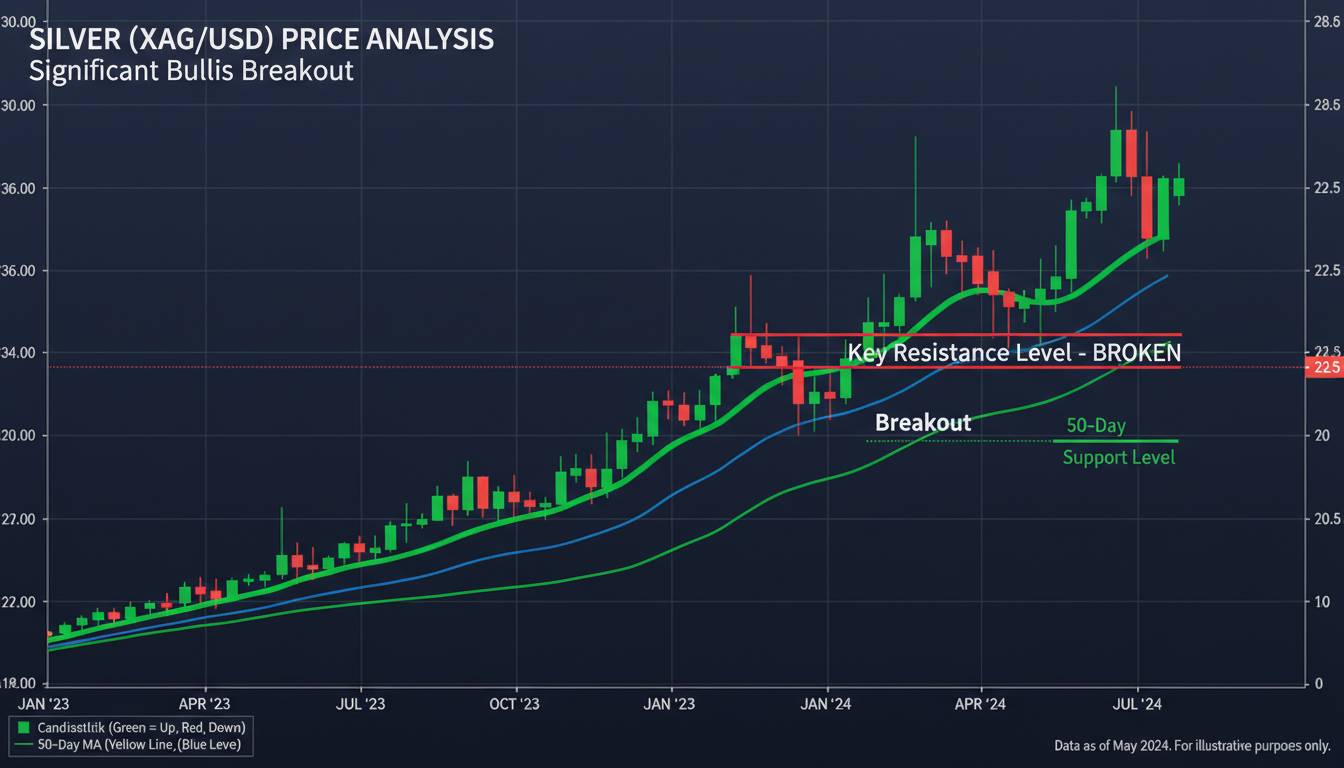Select the tallest green candlestick at the chart peak
Screen dimensions: 1344x768
[1116, 152]
